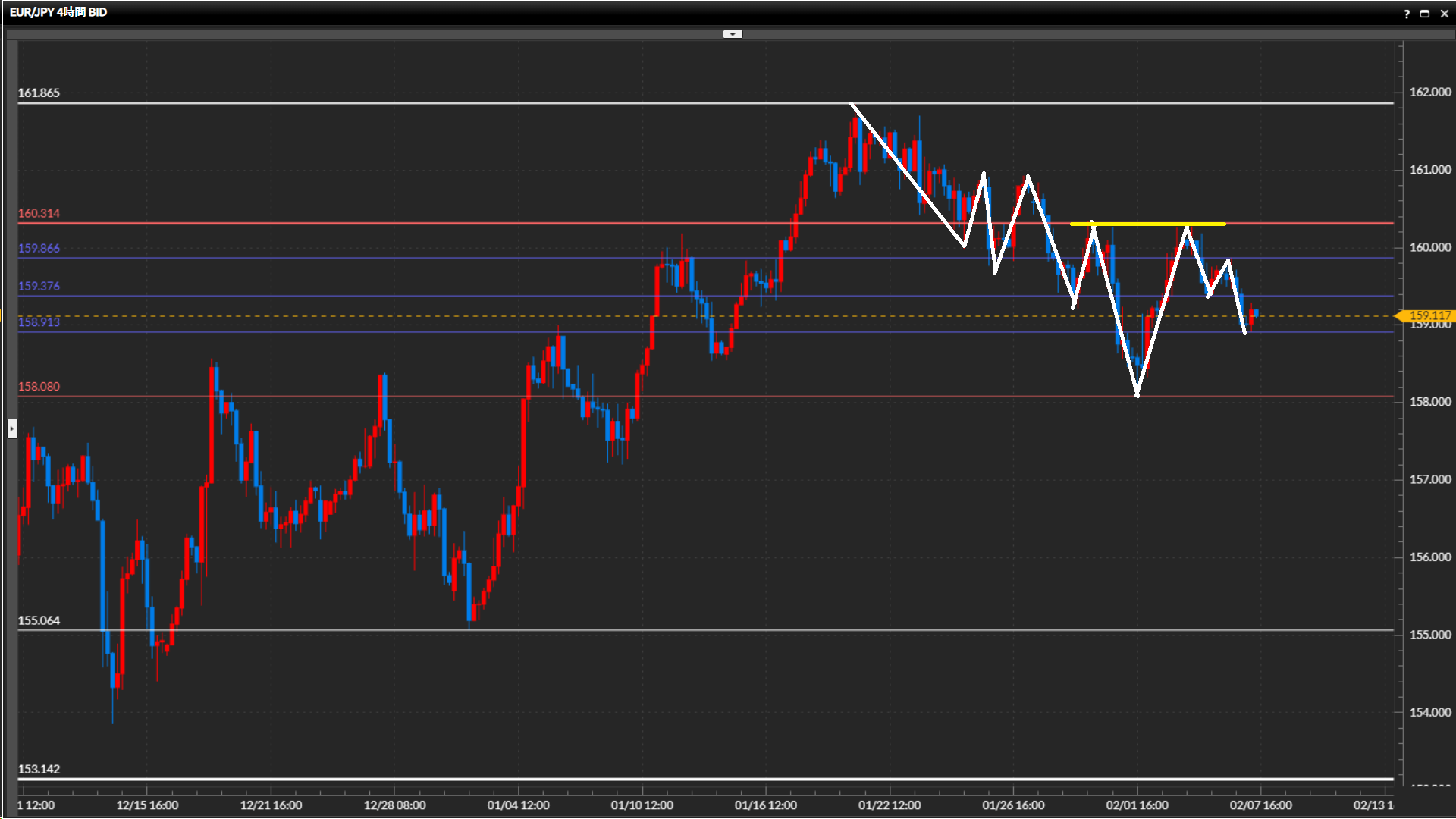Click the 162.000 price axis label
This screenshot has height=819, width=1456.
(1429, 92)
